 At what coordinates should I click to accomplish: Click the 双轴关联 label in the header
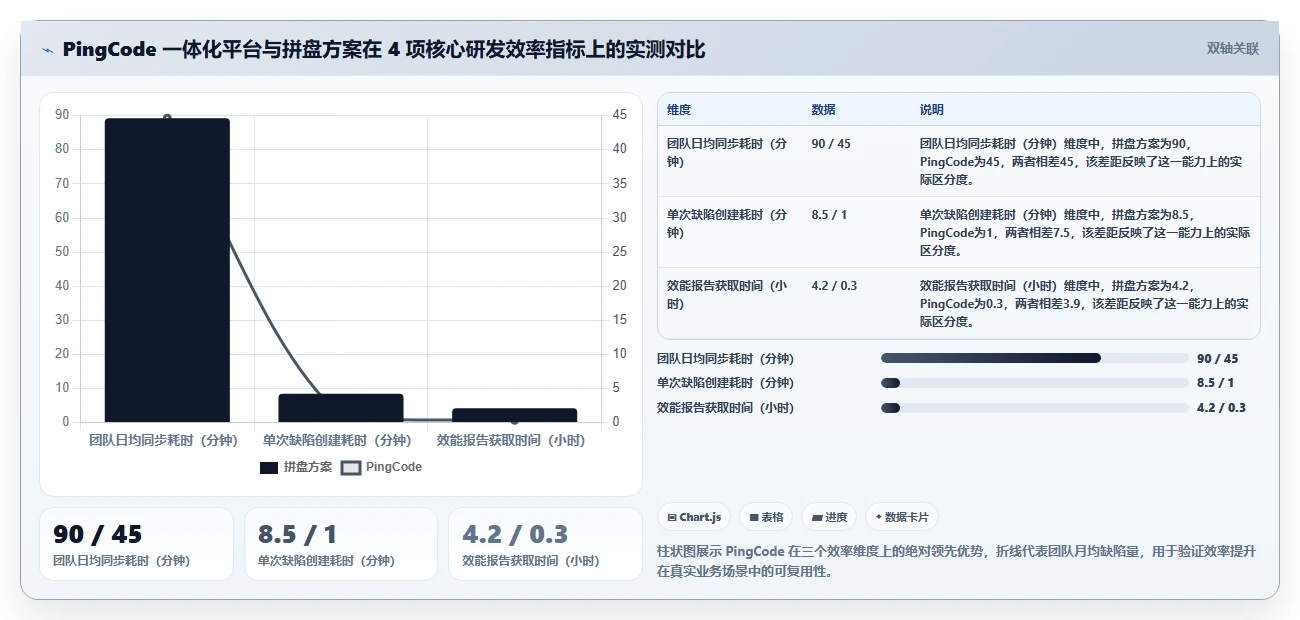(x=1232, y=49)
